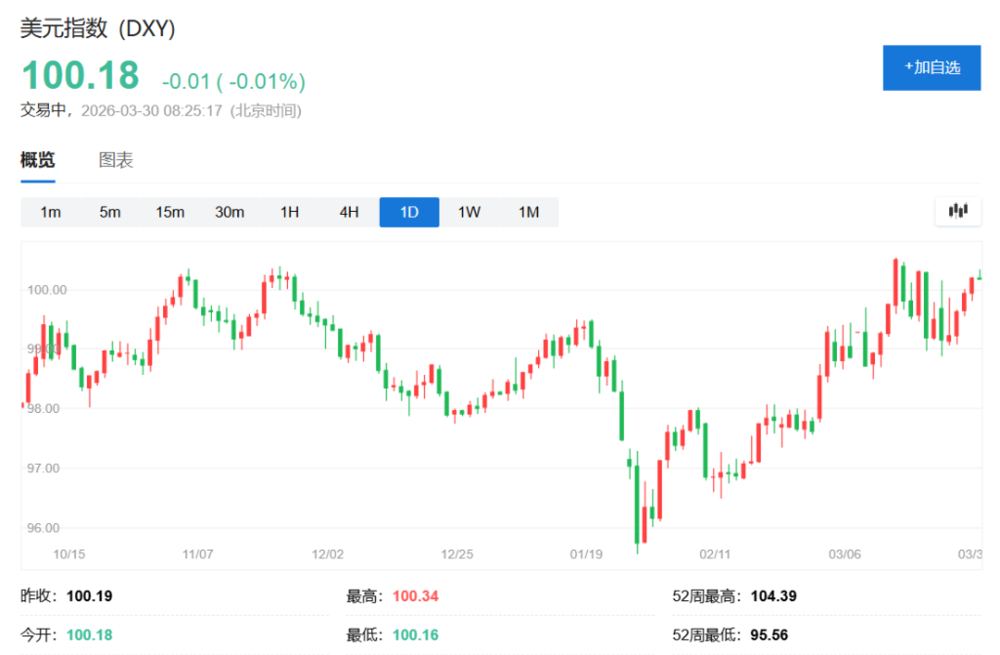
Task: Click the 最高 value 100.34
Action: [x=415, y=597]
